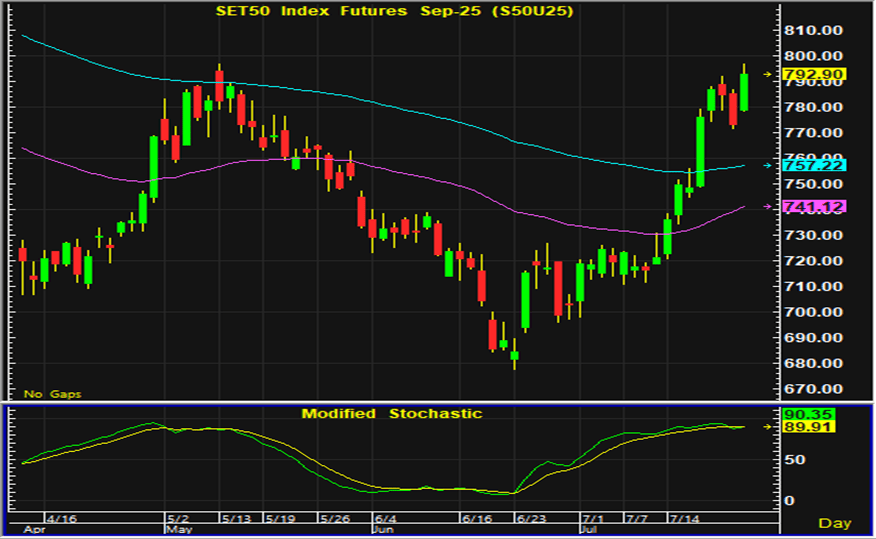Image resolution: width=876 pixels, height=539 pixels.
Task: Click the arrow marker beside 792.90
Action: (768, 74)
